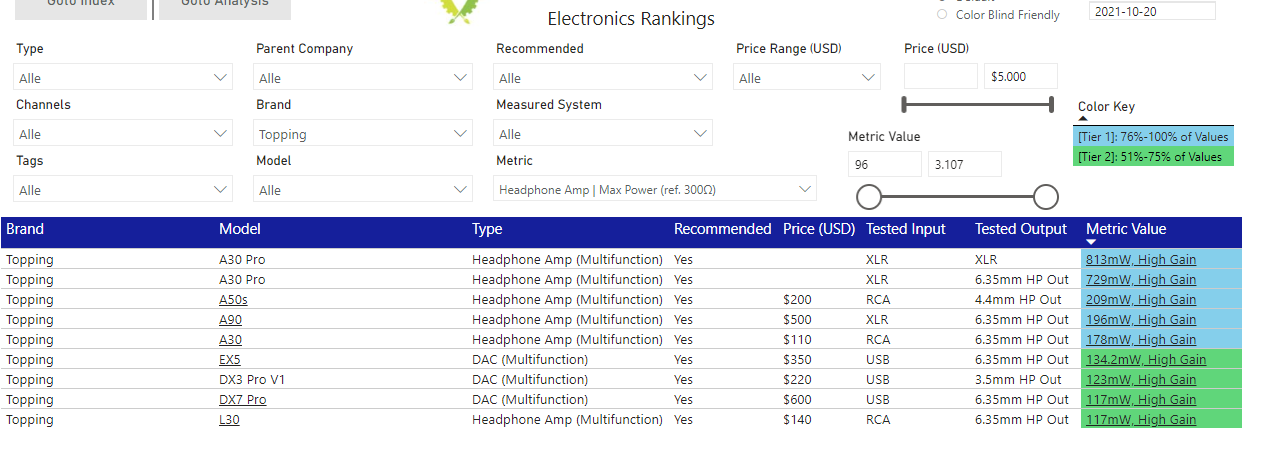Image resolution: width=1276 pixels, height=450 pixels.
Task: Click the Tier 1 blue color key entry
Action: coord(1154,137)
